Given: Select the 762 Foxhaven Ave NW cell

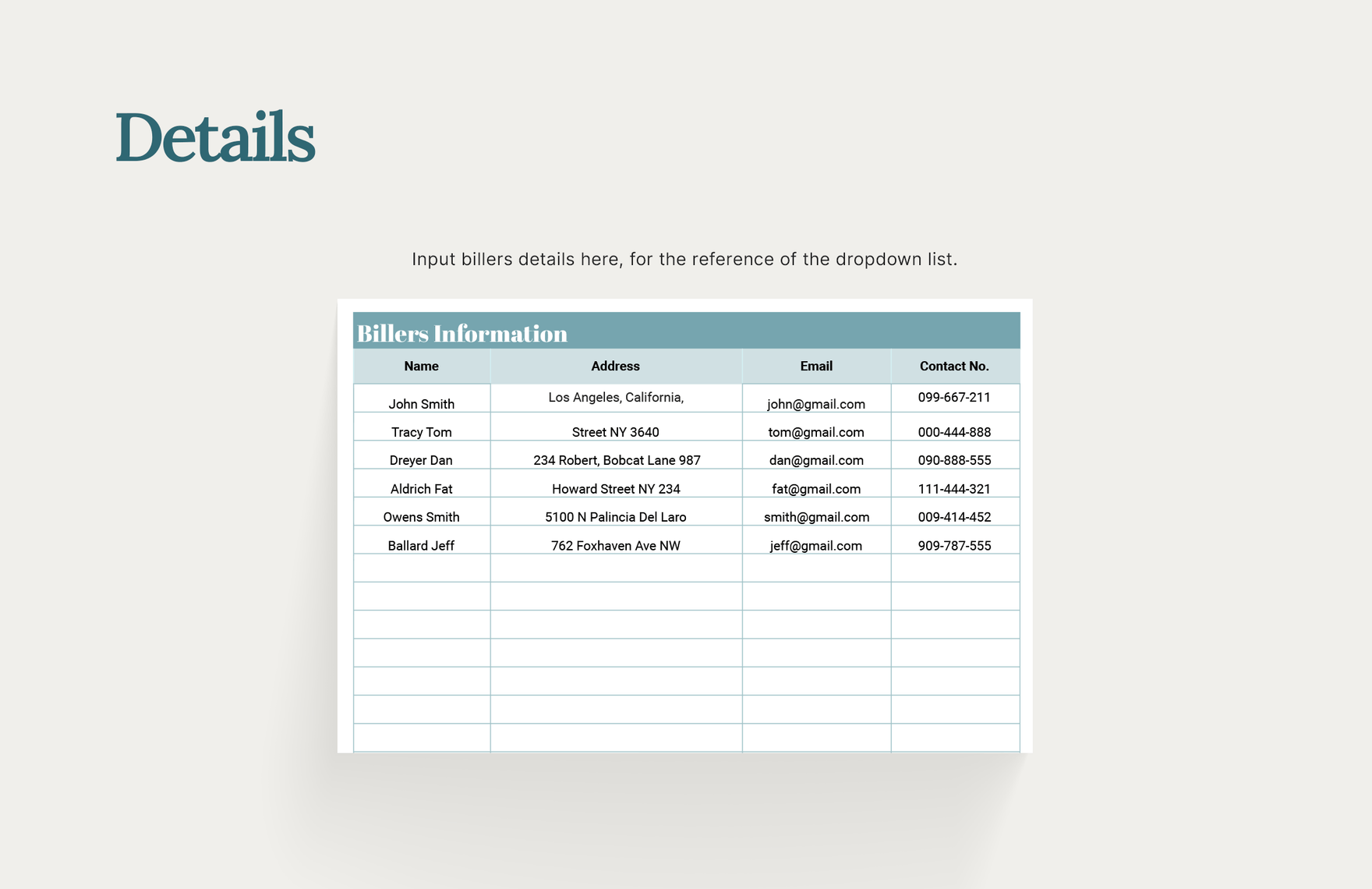Looking at the screenshot, I should pos(616,540).
